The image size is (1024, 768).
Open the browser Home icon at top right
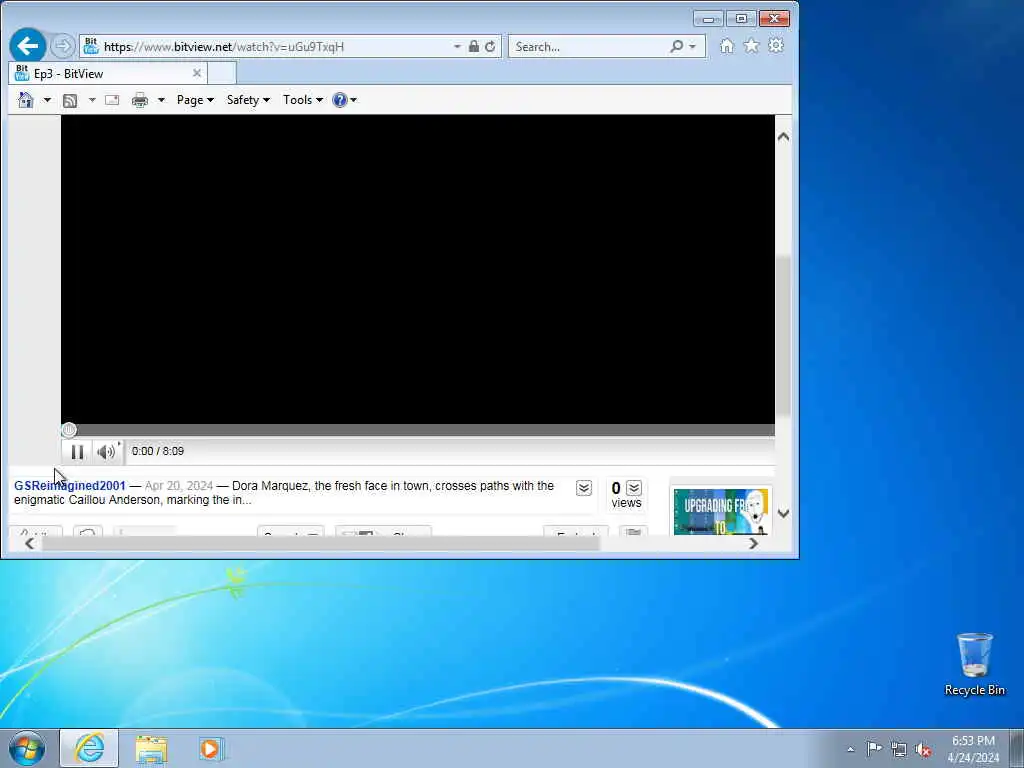pos(726,46)
